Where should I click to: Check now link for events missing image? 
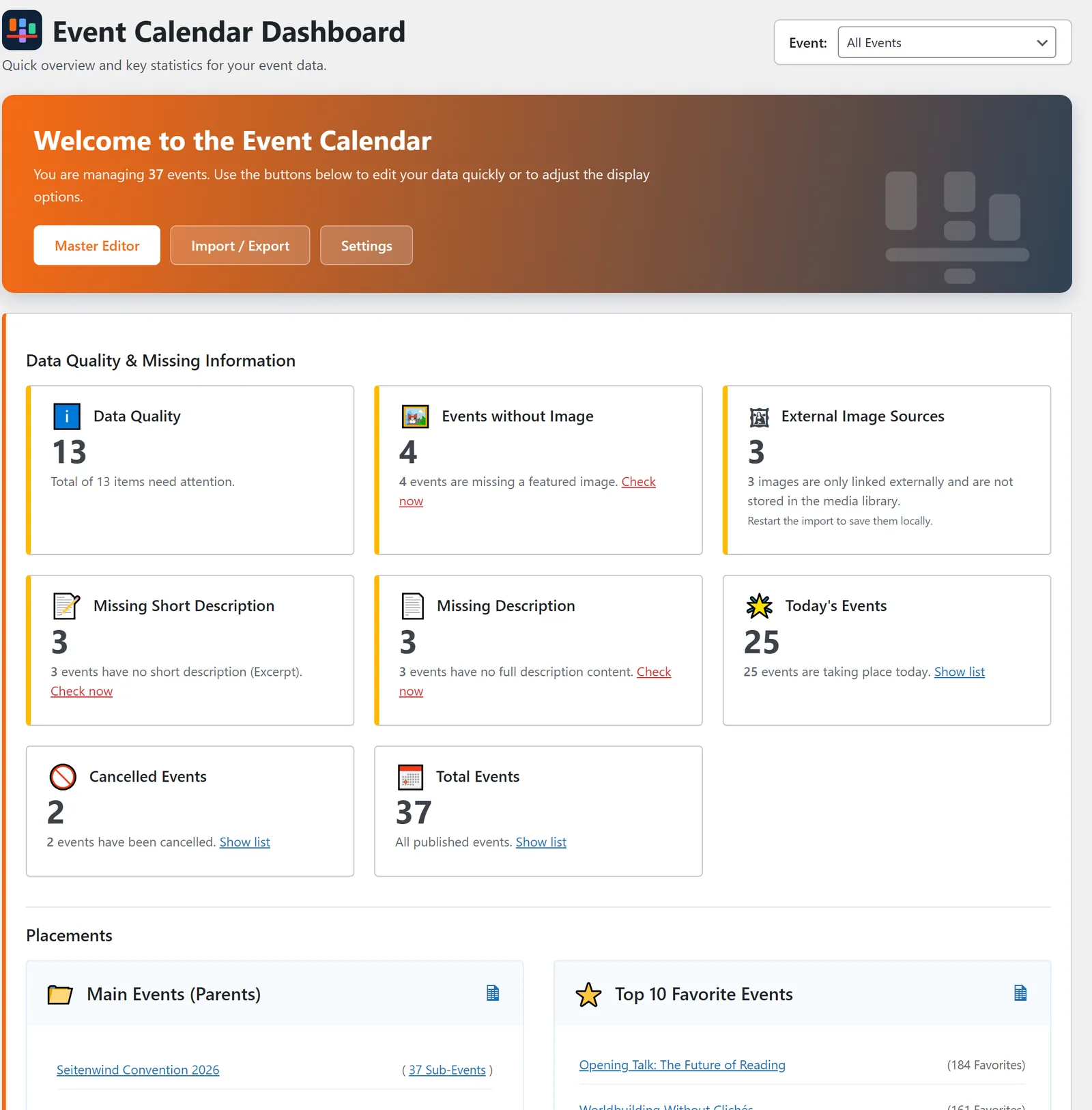point(638,482)
